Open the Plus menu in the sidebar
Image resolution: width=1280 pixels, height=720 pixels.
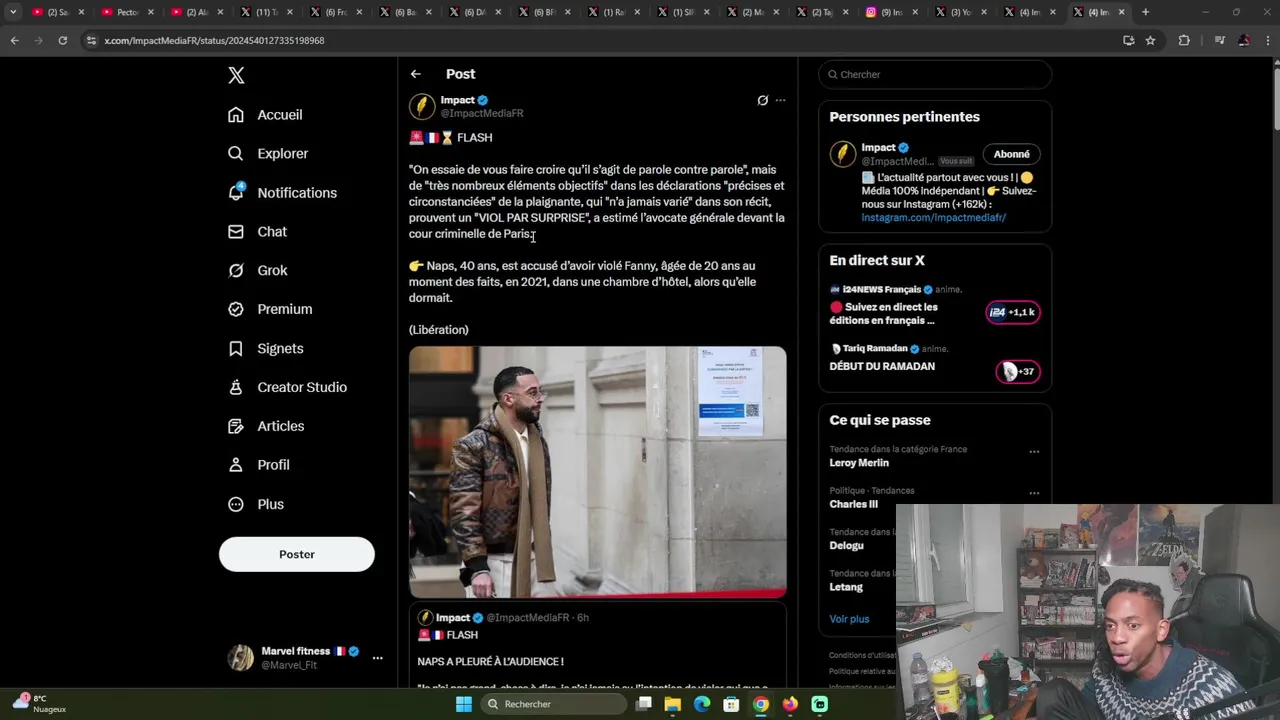tap(256, 504)
